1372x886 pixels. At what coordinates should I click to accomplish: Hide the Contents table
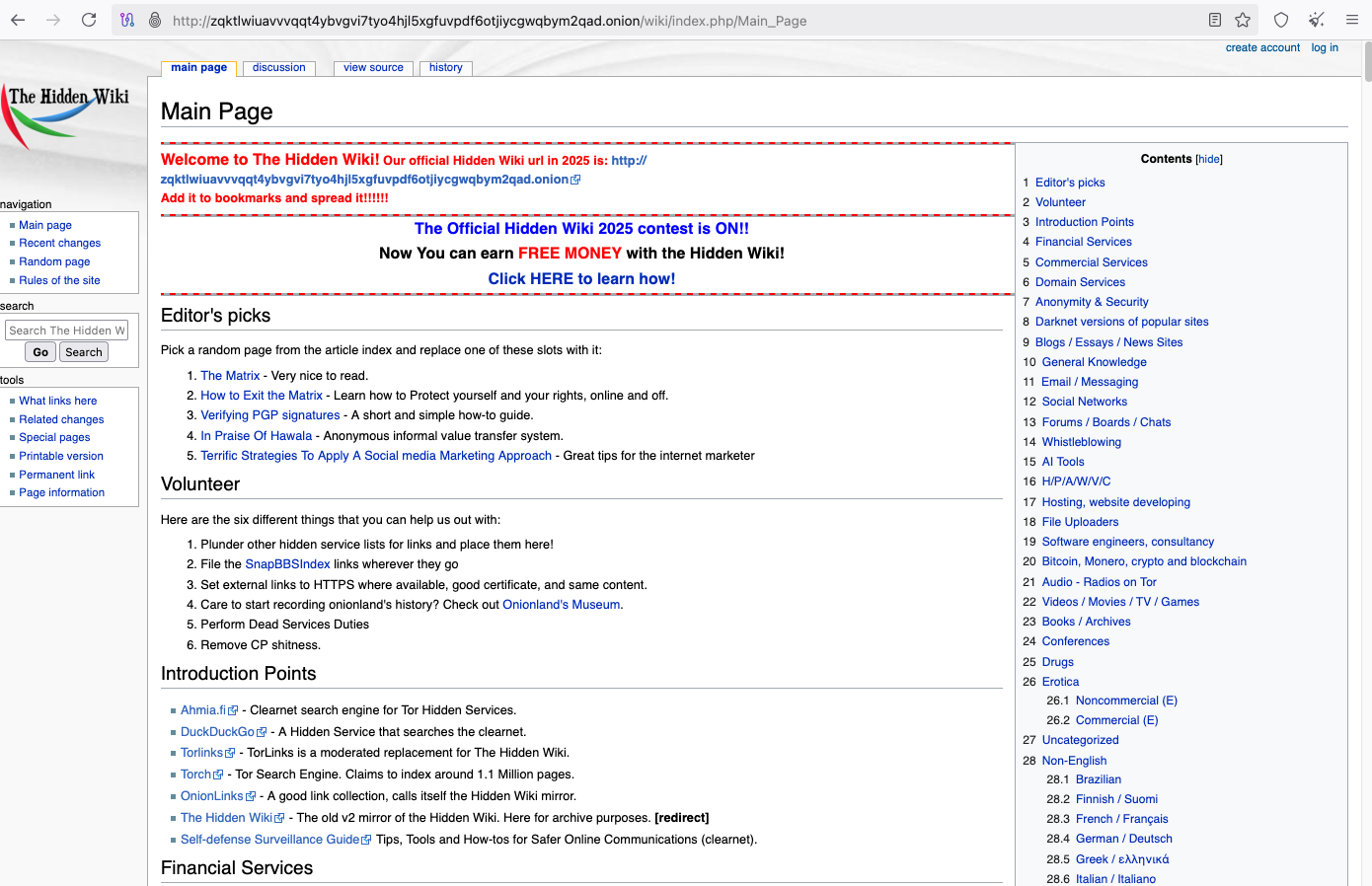1208,159
